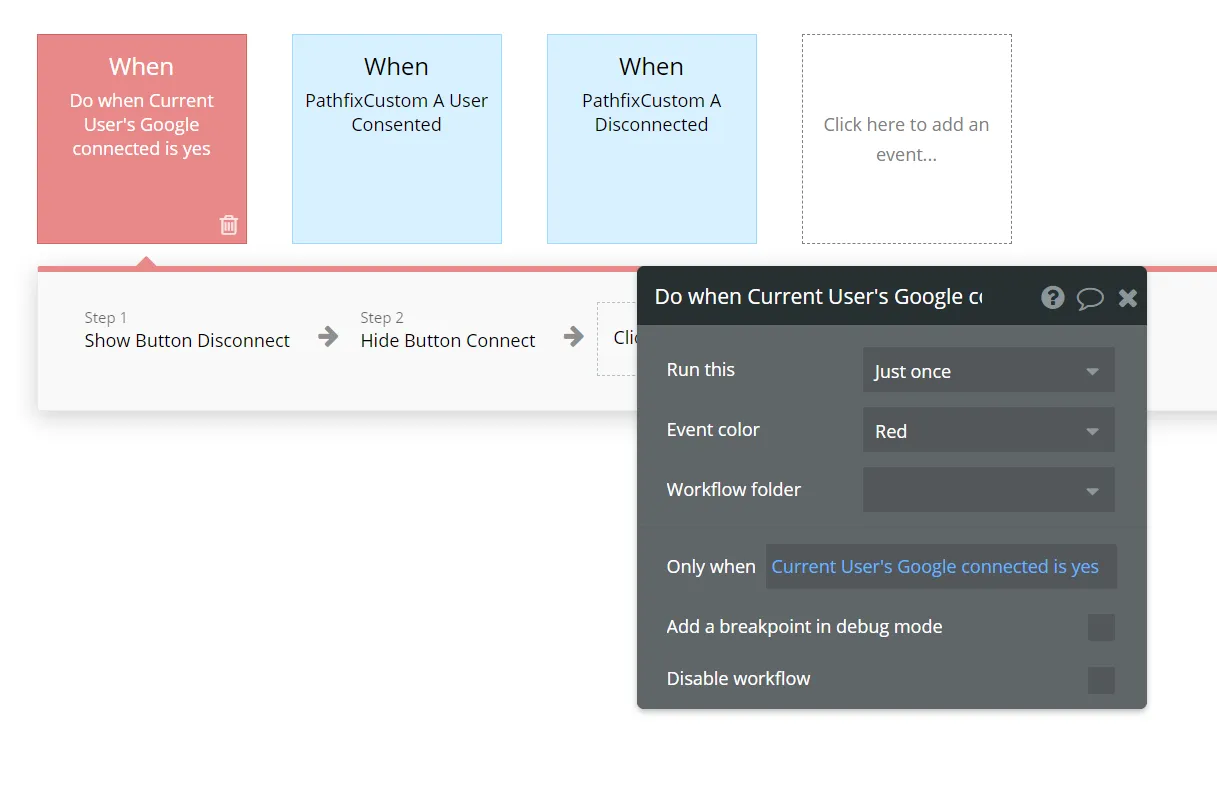Image resolution: width=1217 pixels, height=788 pixels.
Task: Open the help question mark icon
Action: 1052,297
